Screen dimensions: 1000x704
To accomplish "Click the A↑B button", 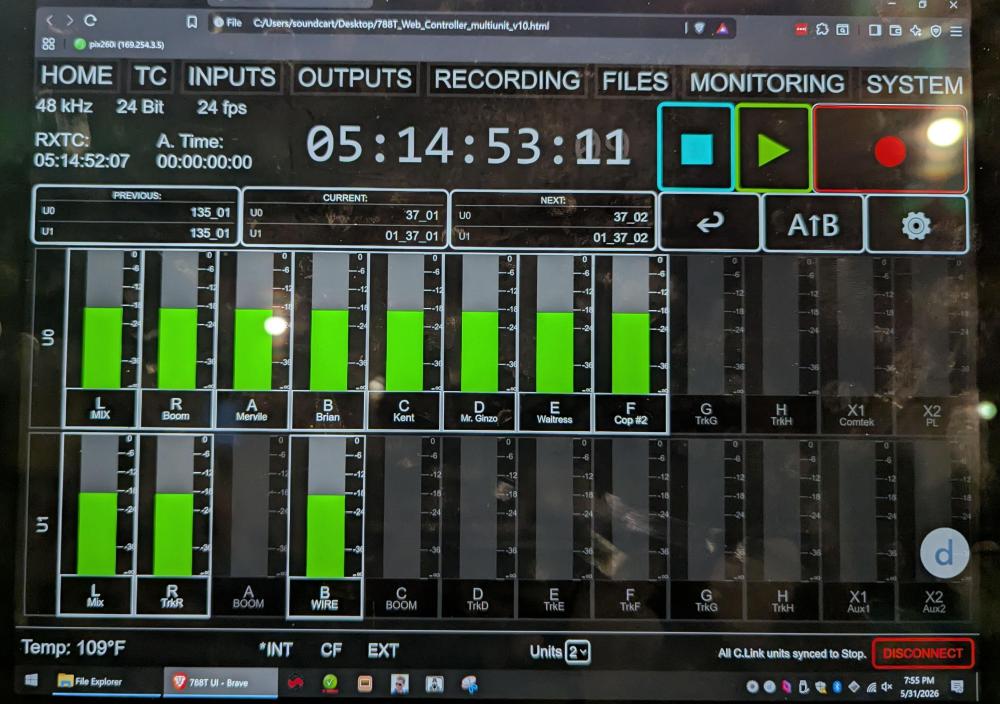I will pyautogui.click(x=813, y=224).
